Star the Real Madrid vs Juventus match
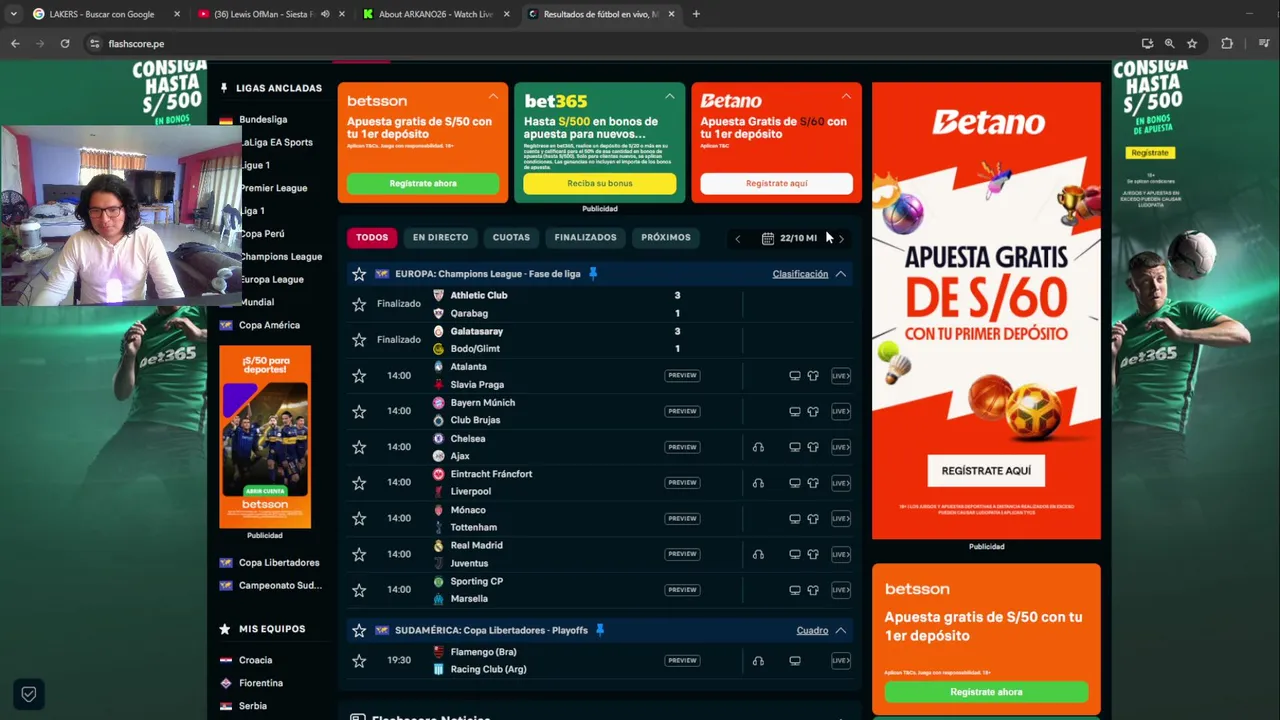The height and width of the screenshot is (720, 1280). click(359, 554)
